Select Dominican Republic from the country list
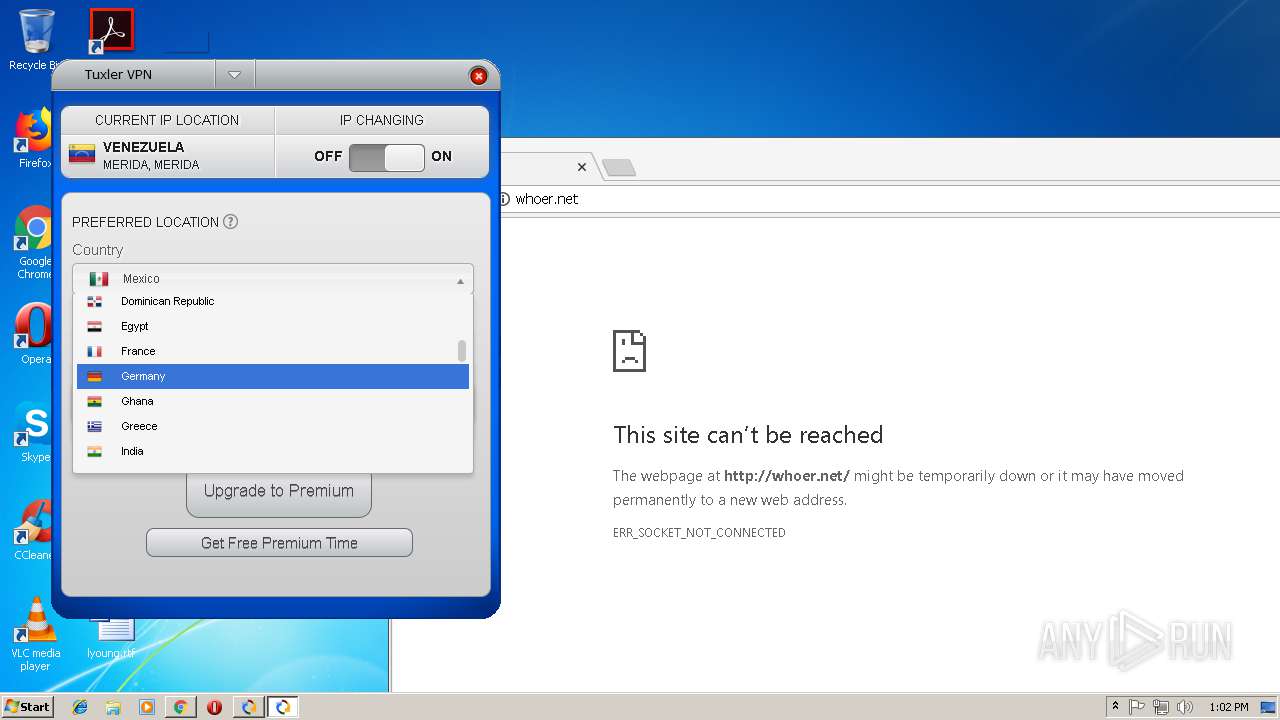 pos(273,301)
